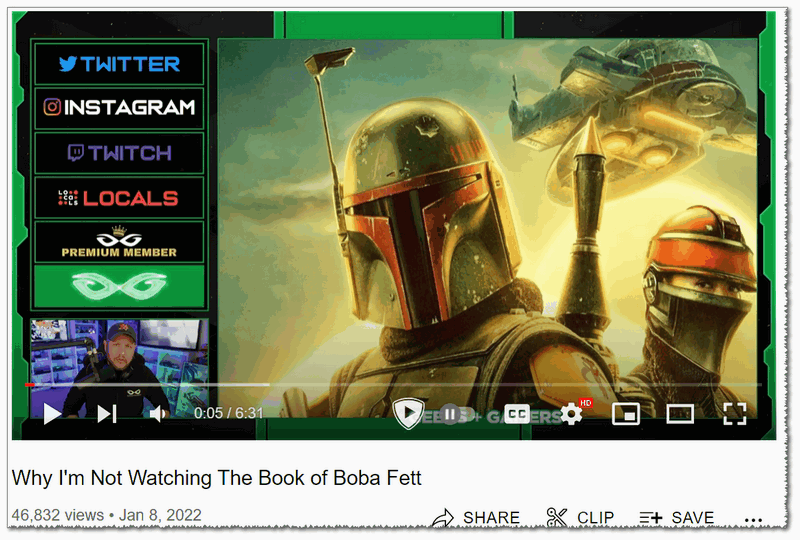800x540 pixels.
Task: Click the 46,832 views count
Action: tap(58, 515)
